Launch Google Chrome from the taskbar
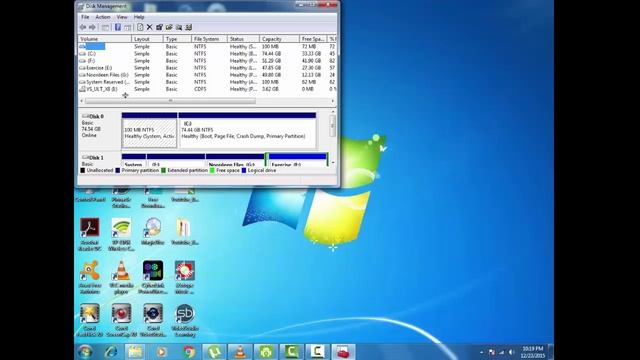640x360 pixels. coord(189,351)
